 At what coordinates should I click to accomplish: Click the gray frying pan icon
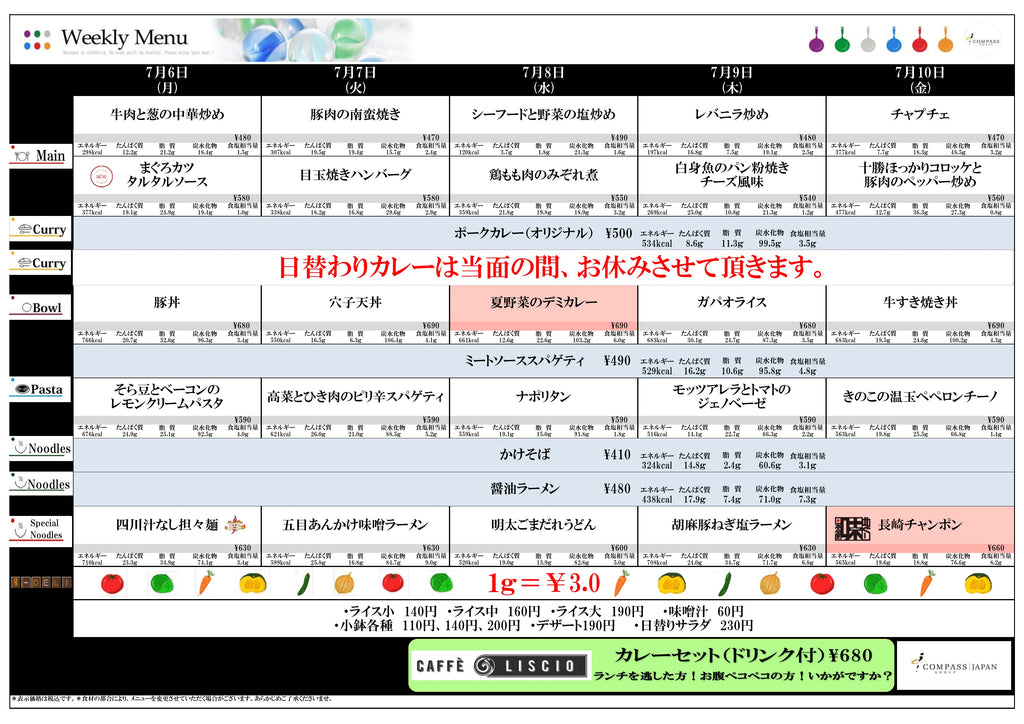click(867, 40)
